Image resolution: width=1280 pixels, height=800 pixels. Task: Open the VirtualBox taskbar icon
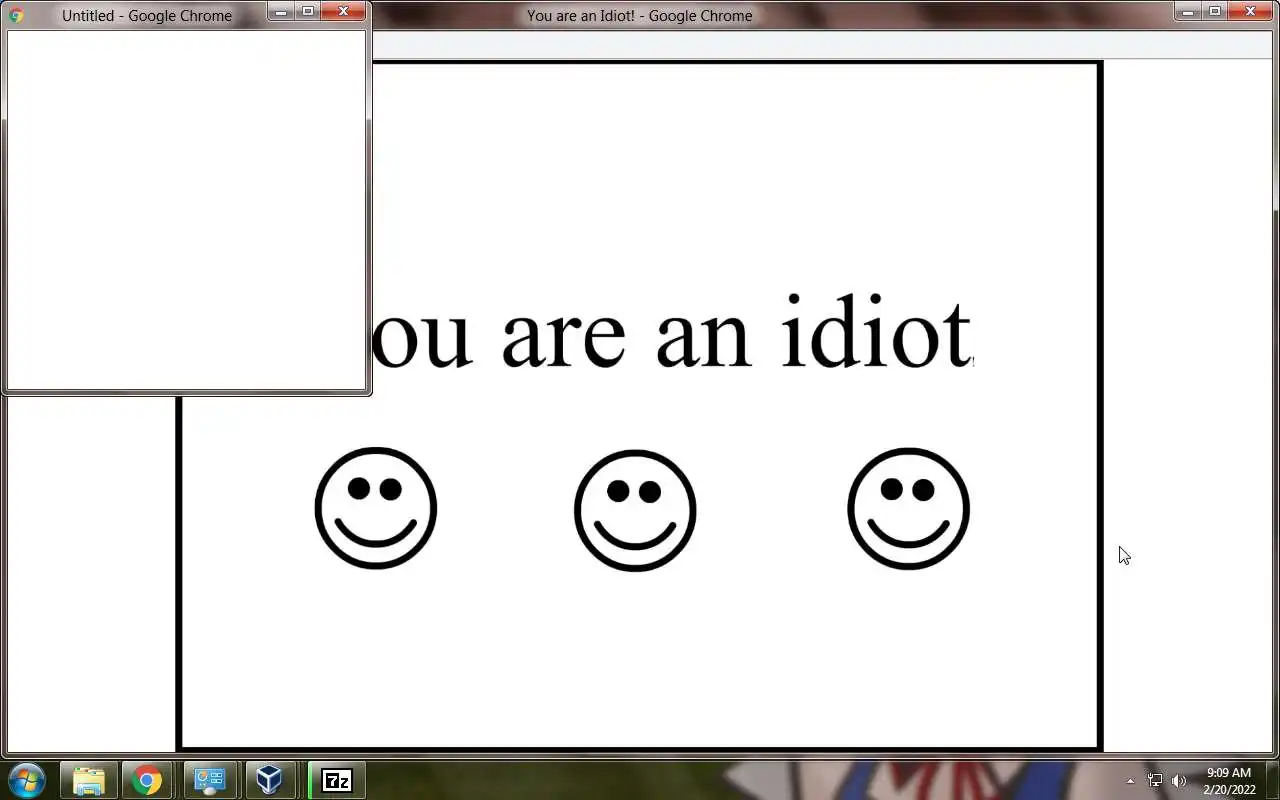pos(269,780)
